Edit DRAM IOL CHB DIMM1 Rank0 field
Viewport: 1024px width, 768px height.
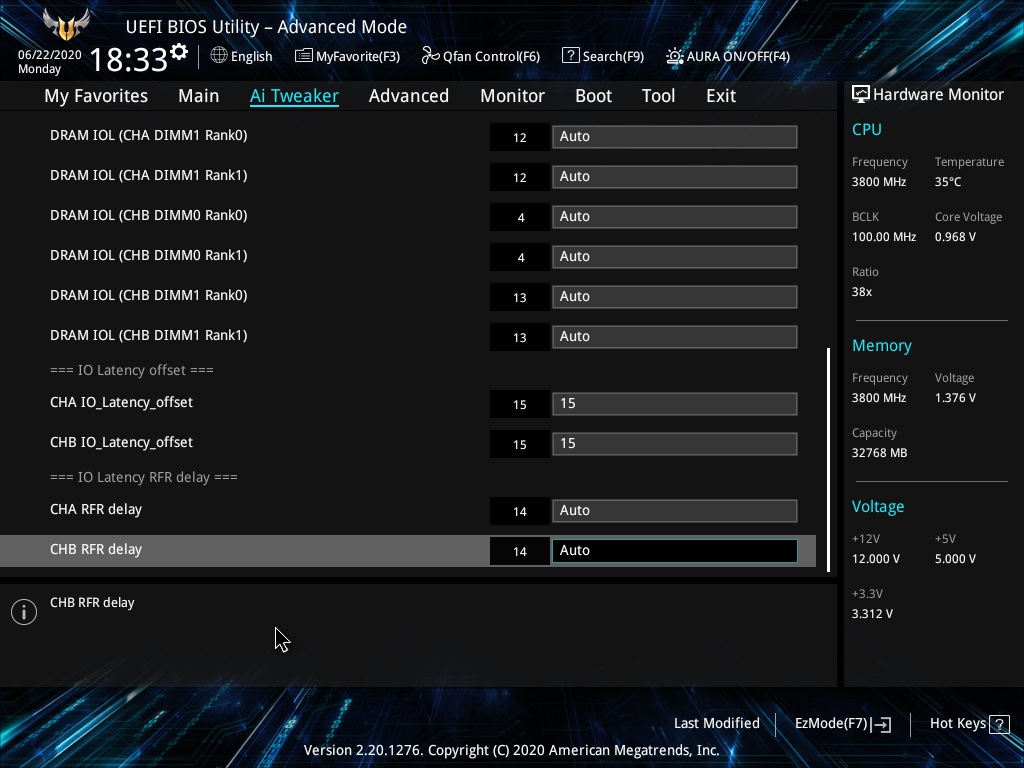675,296
